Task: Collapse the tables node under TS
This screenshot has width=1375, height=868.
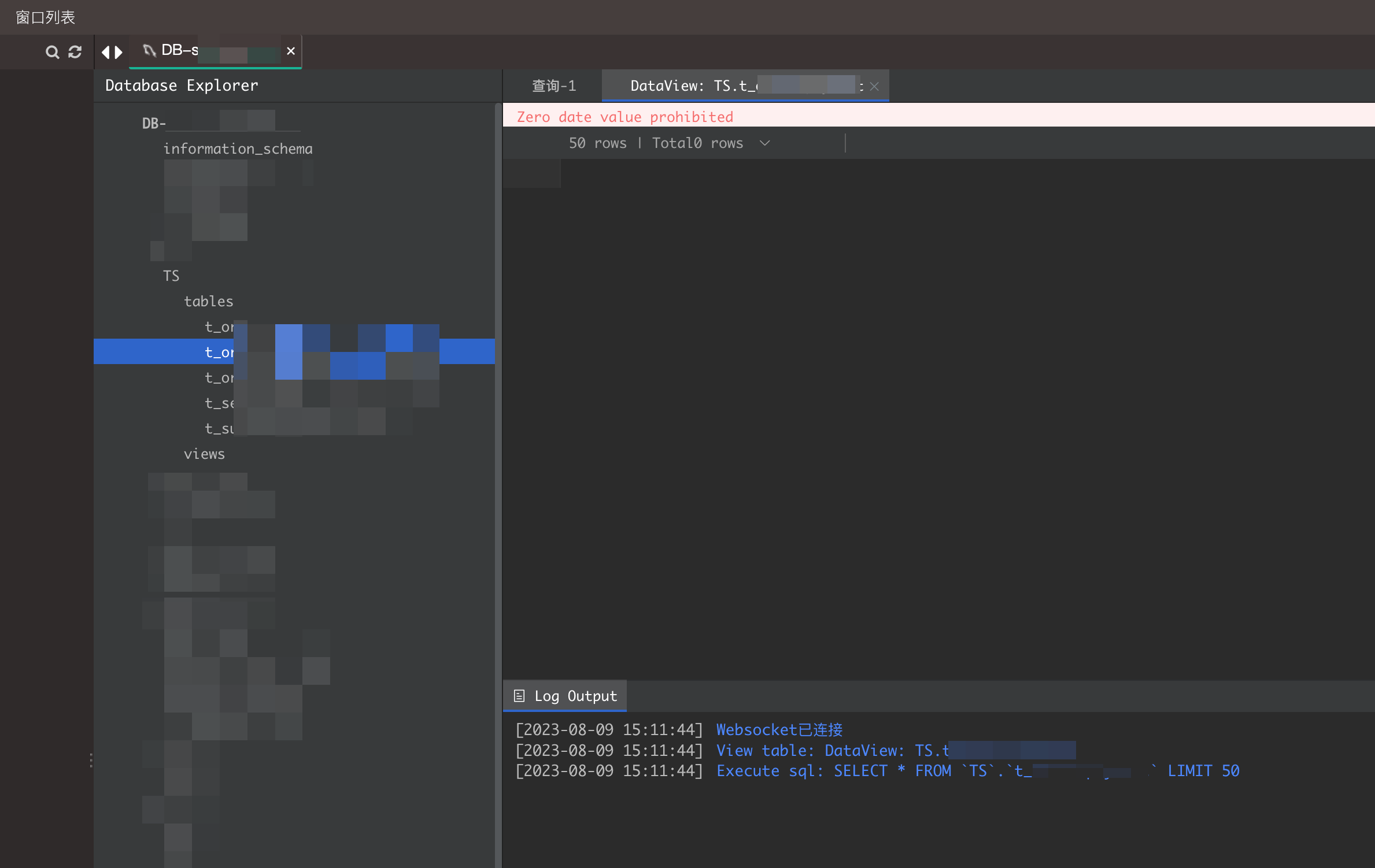Action: [208, 301]
